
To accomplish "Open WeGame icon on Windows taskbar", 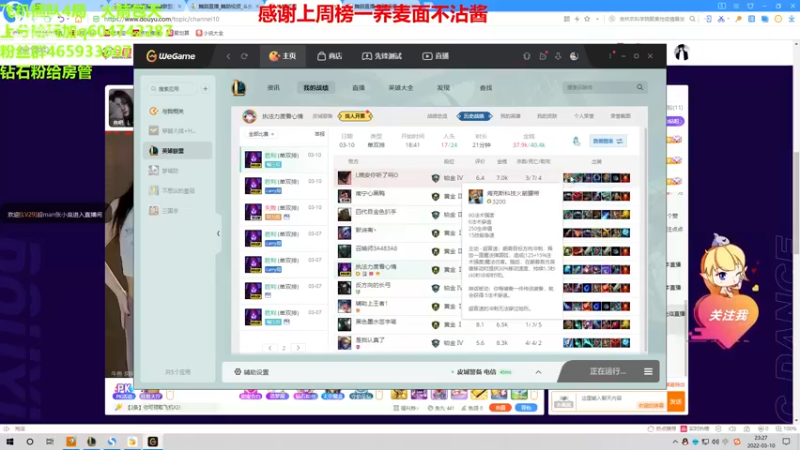I will click(x=153, y=441).
